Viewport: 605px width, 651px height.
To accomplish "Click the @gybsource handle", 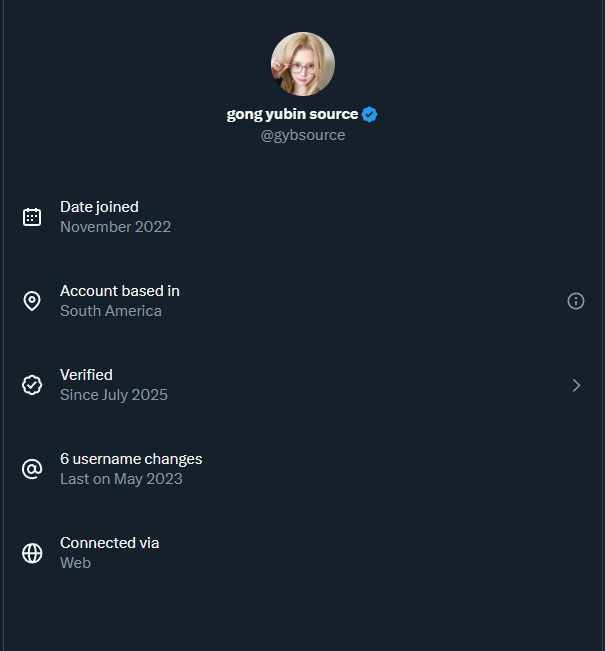I will pos(303,135).
